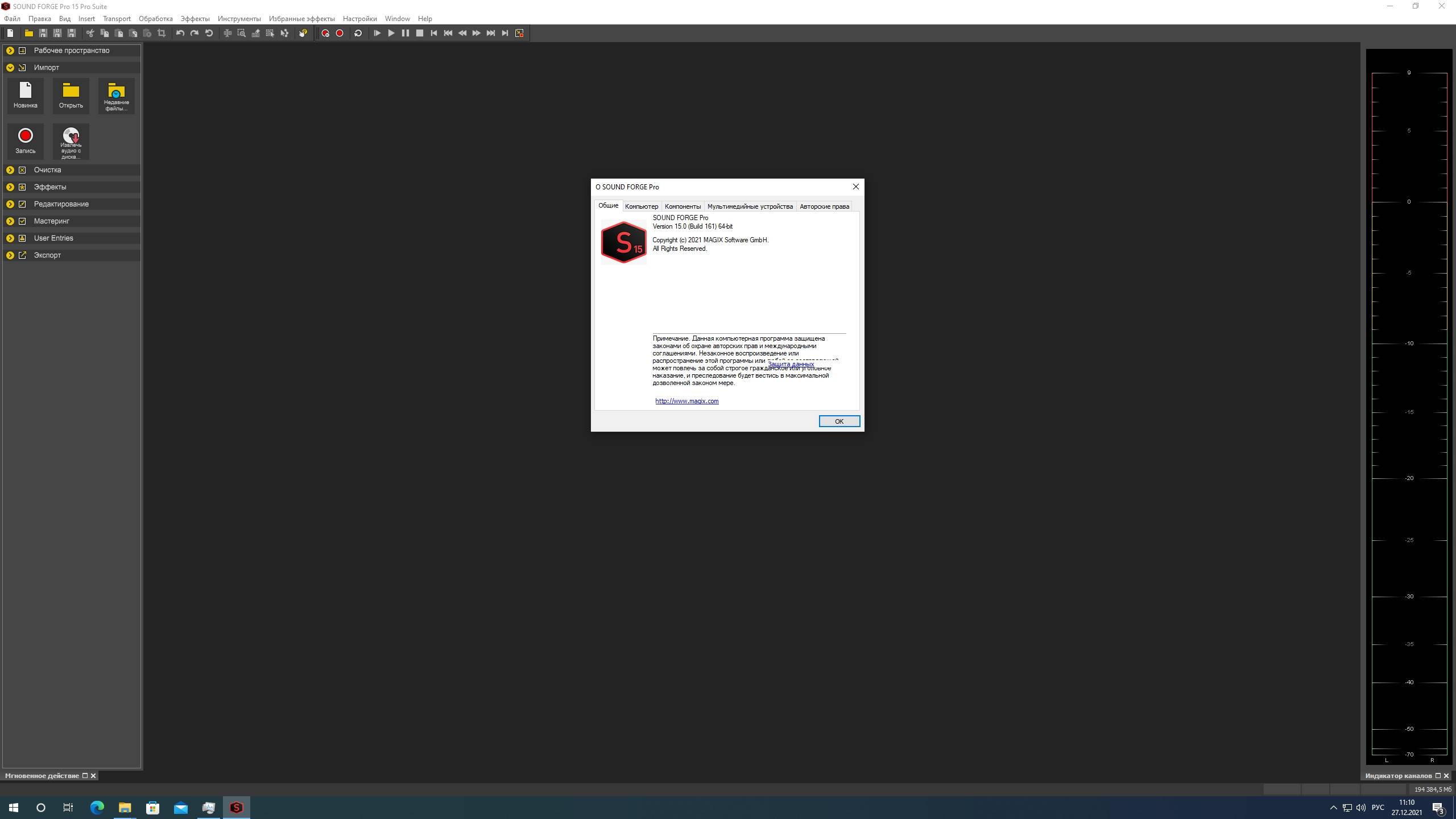
Task: Open File Explorer from the taskbar
Action: (125, 808)
